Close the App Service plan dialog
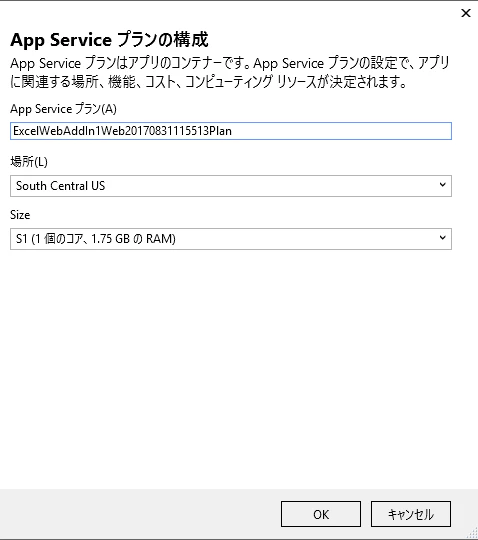 [466, 13]
